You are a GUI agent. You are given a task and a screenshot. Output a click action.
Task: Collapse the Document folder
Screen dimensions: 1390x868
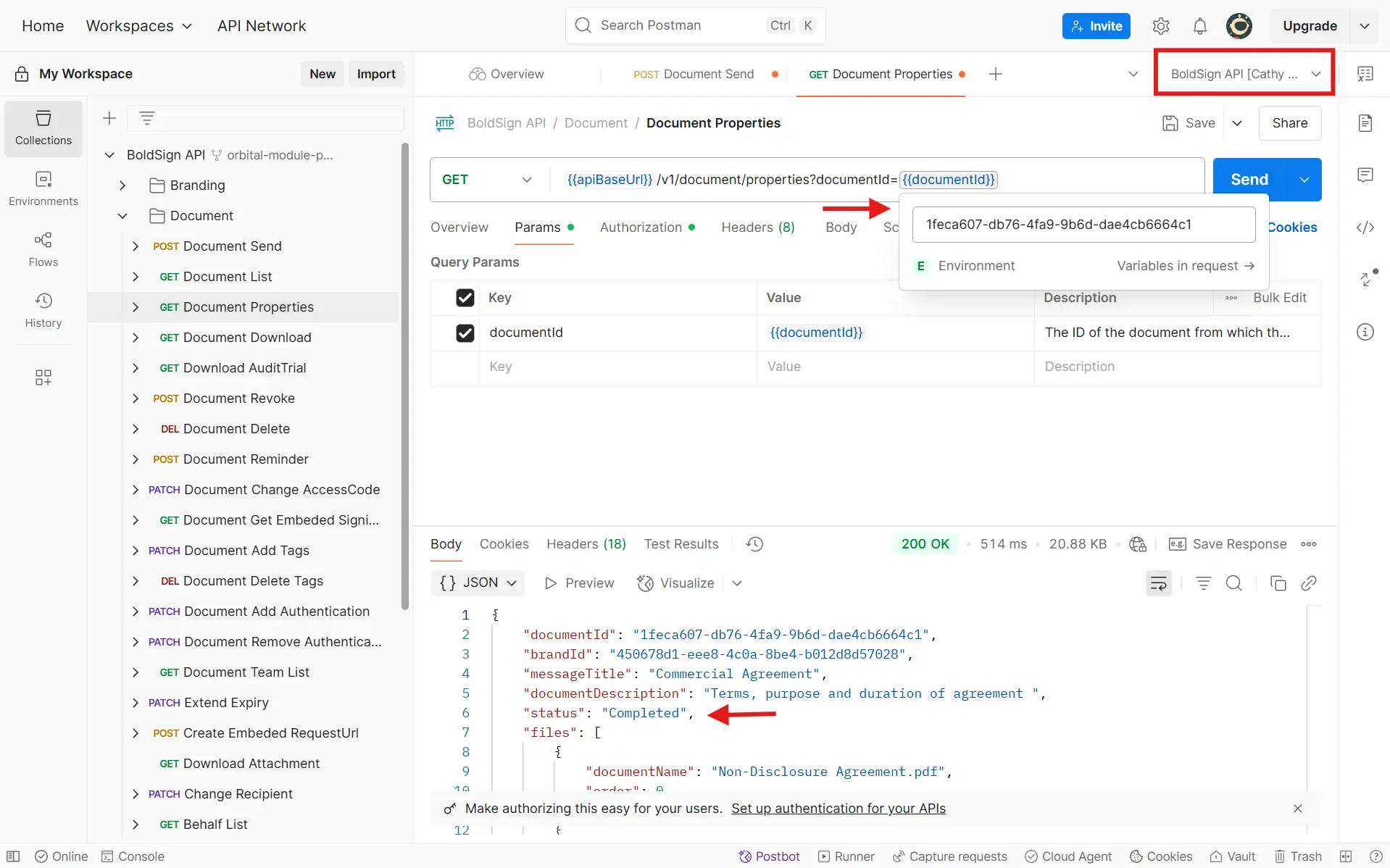click(x=122, y=216)
